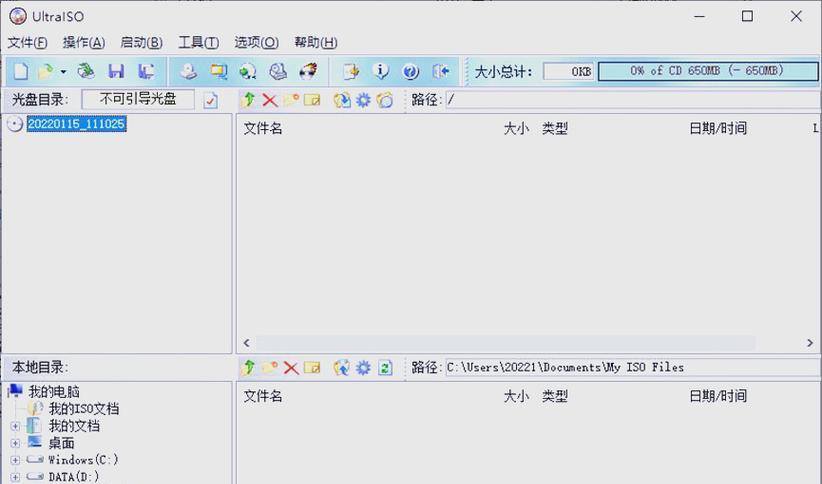Expand the DATA(D:) drive node

tap(15, 477)
